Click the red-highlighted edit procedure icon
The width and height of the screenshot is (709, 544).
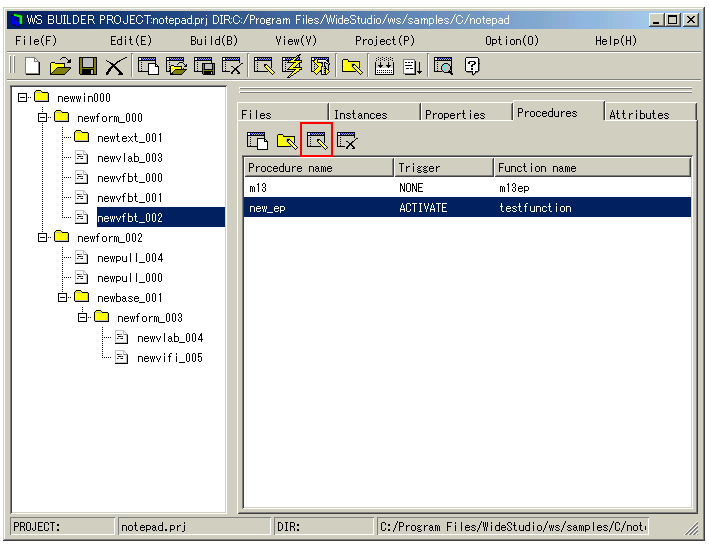pyautogui.click(x=317, y=141)
